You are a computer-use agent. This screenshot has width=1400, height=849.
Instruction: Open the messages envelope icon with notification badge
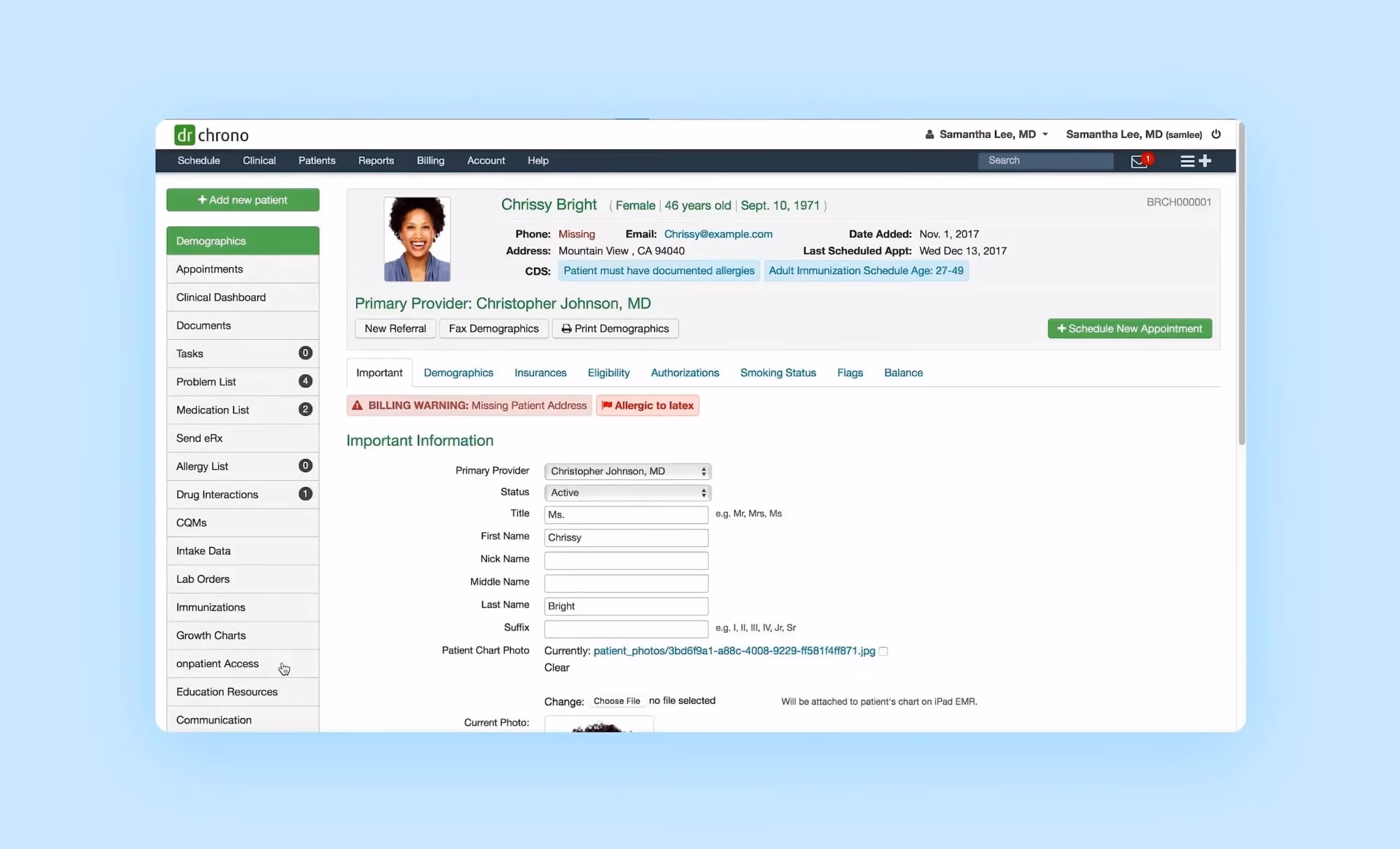1139,161
